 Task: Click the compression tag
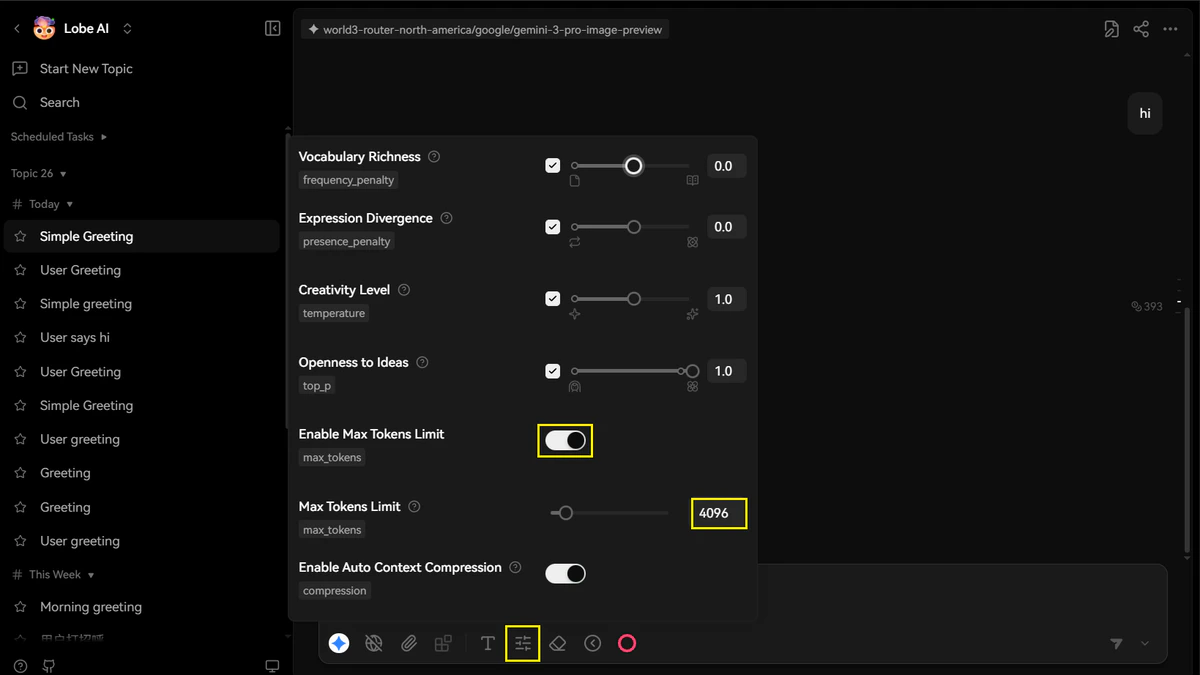tap(335, 591)
